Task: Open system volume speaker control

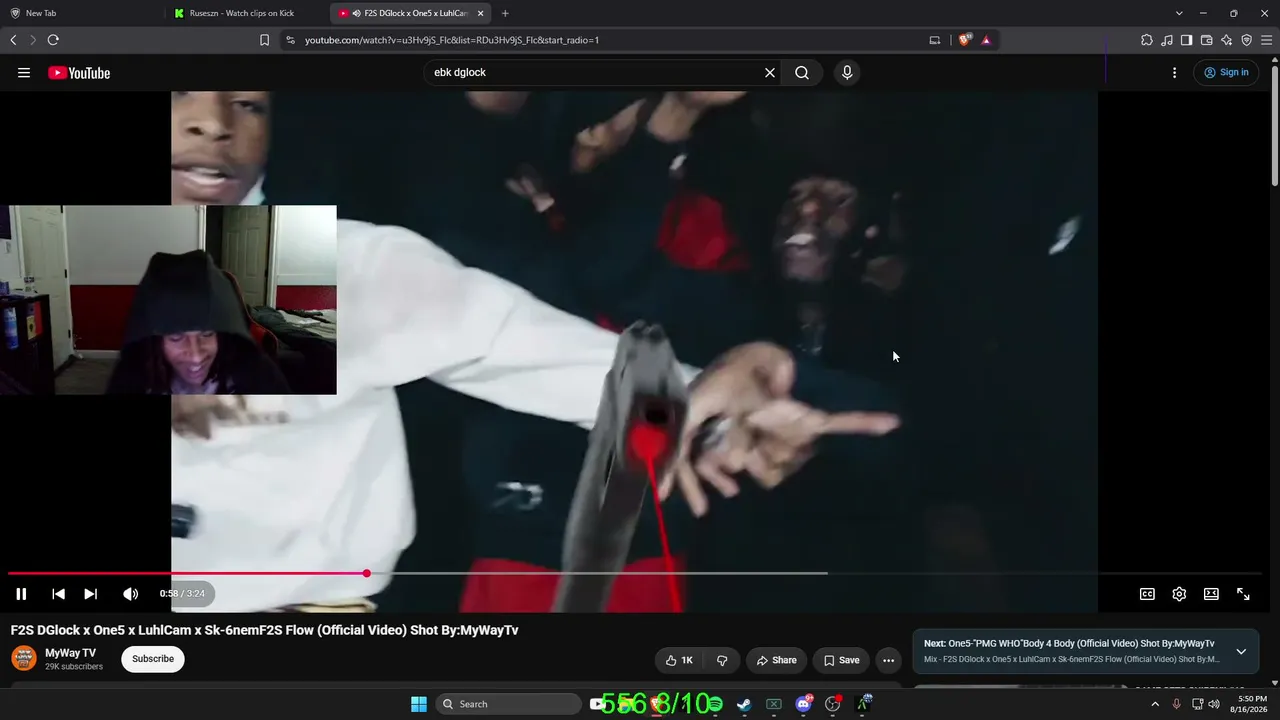Action: (1214, 704)
